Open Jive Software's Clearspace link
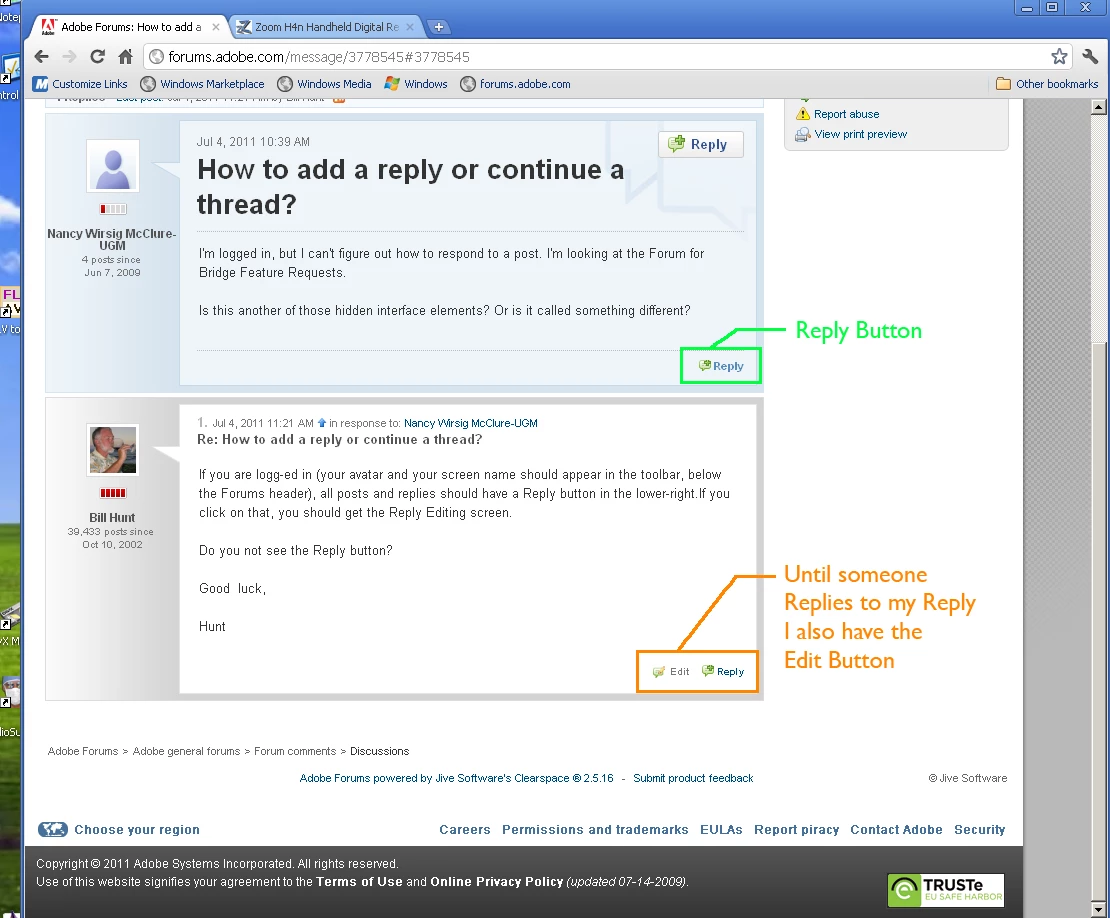 457,778
